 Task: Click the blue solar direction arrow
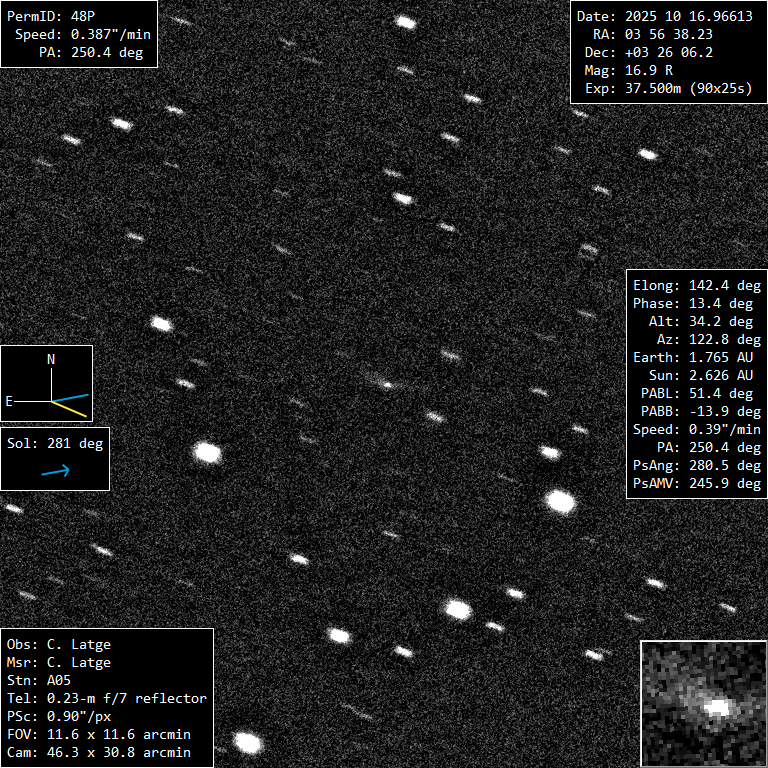coord(55,470)
